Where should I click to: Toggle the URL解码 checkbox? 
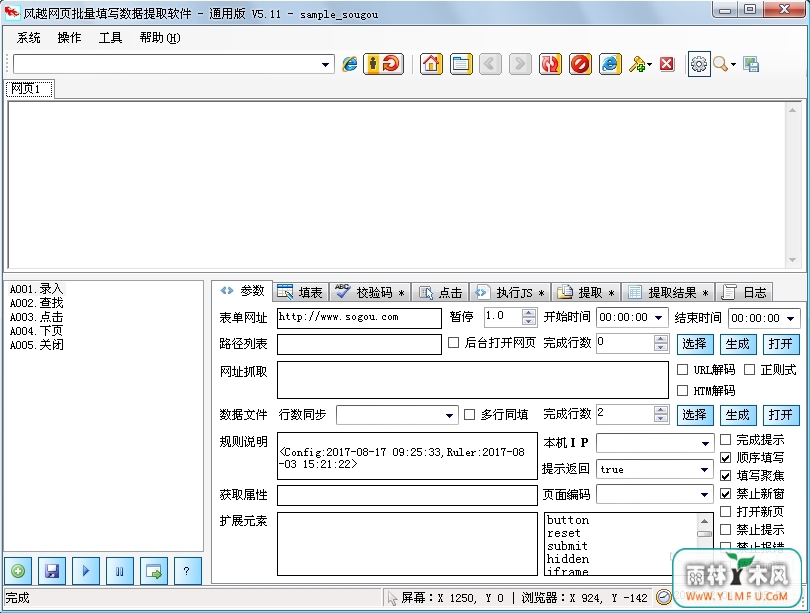coord(682,369)
